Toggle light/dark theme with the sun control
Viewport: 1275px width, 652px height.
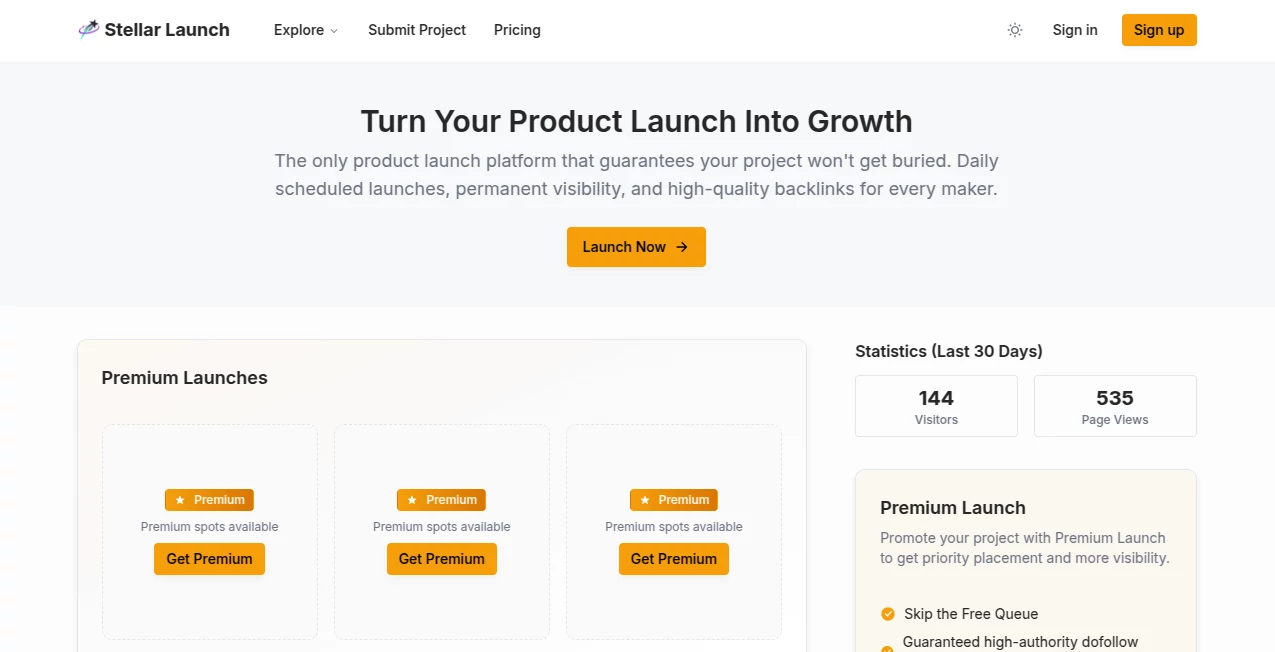pos(1015,30)
